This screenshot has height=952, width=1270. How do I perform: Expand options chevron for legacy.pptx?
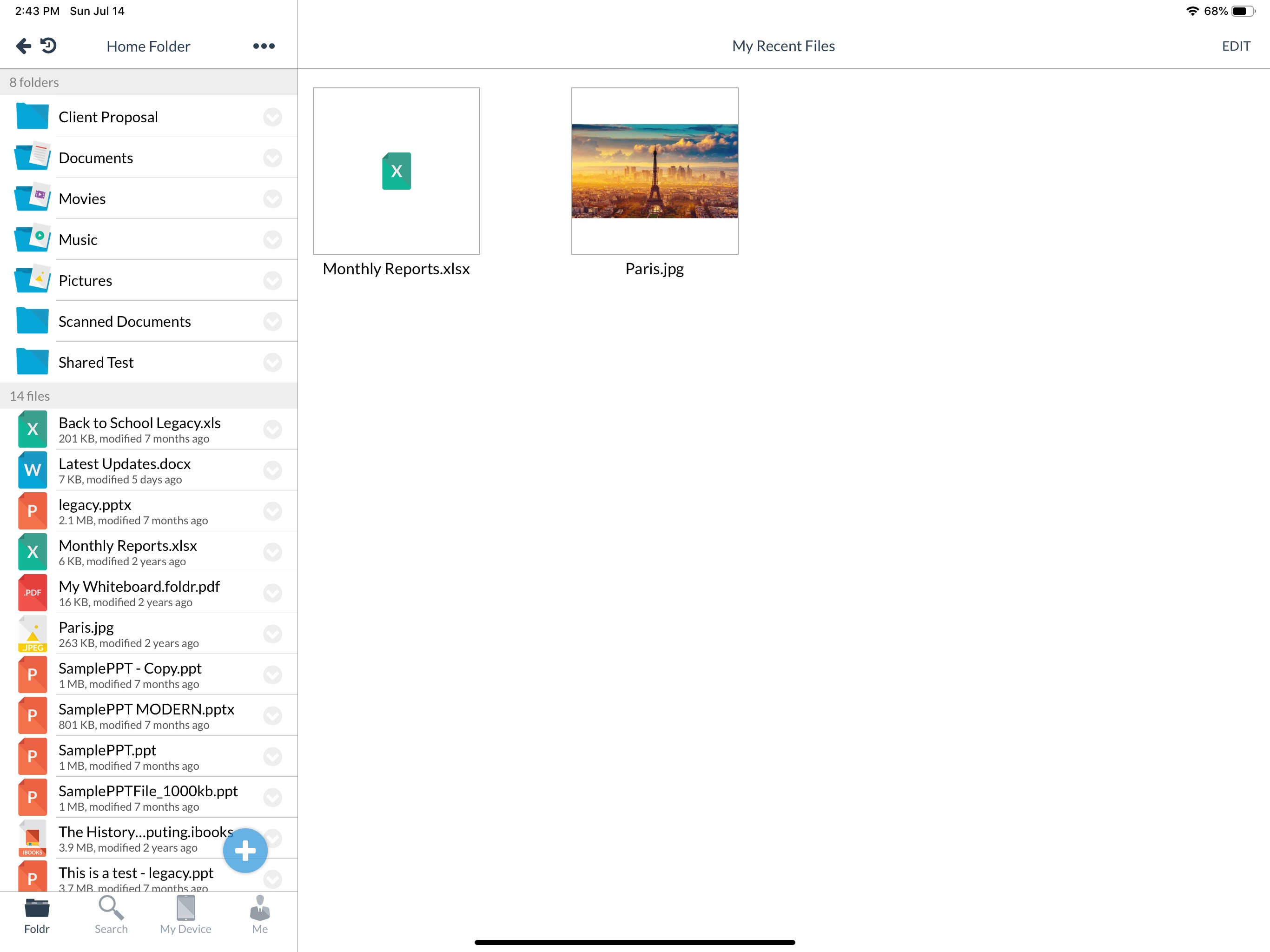click(x=273, y=511)
